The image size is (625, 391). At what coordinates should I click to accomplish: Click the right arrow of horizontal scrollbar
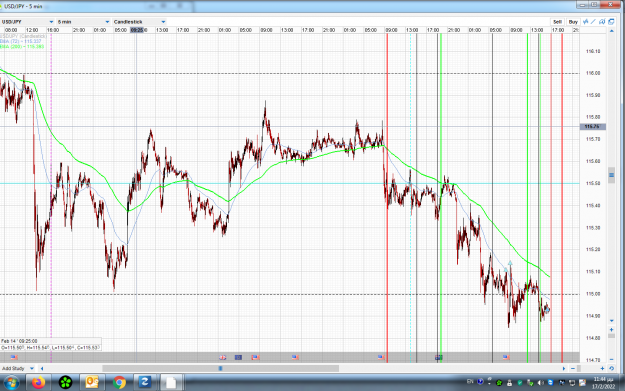pyautogui.click(x=564, y=368)
